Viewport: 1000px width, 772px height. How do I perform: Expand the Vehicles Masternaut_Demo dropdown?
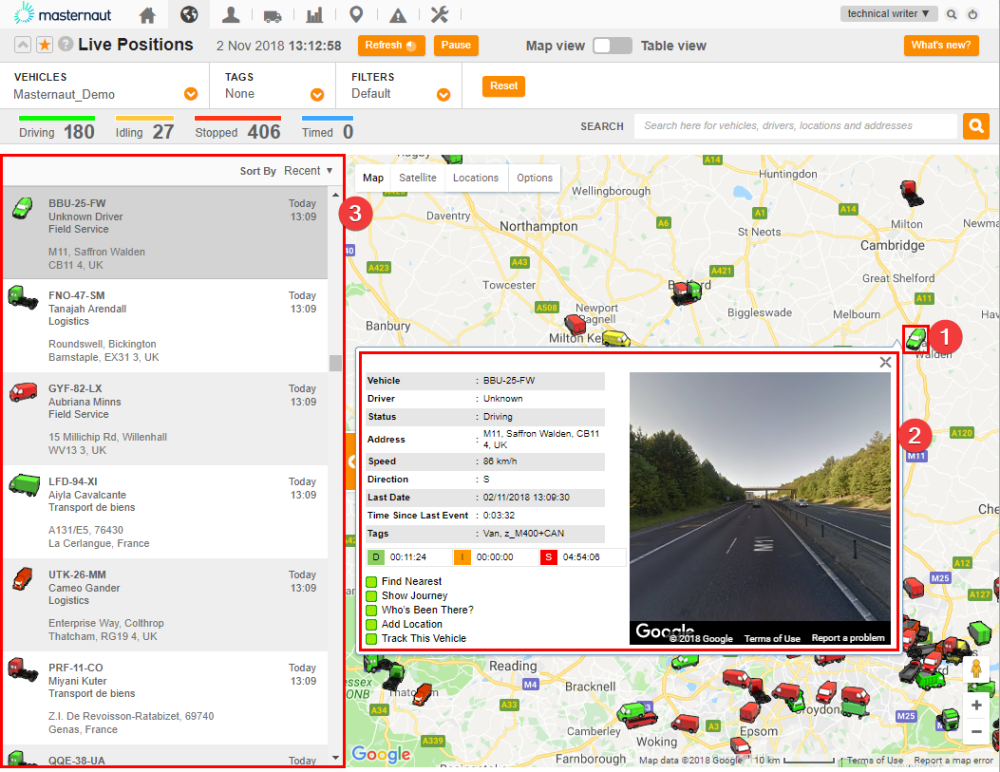(191, 94)
